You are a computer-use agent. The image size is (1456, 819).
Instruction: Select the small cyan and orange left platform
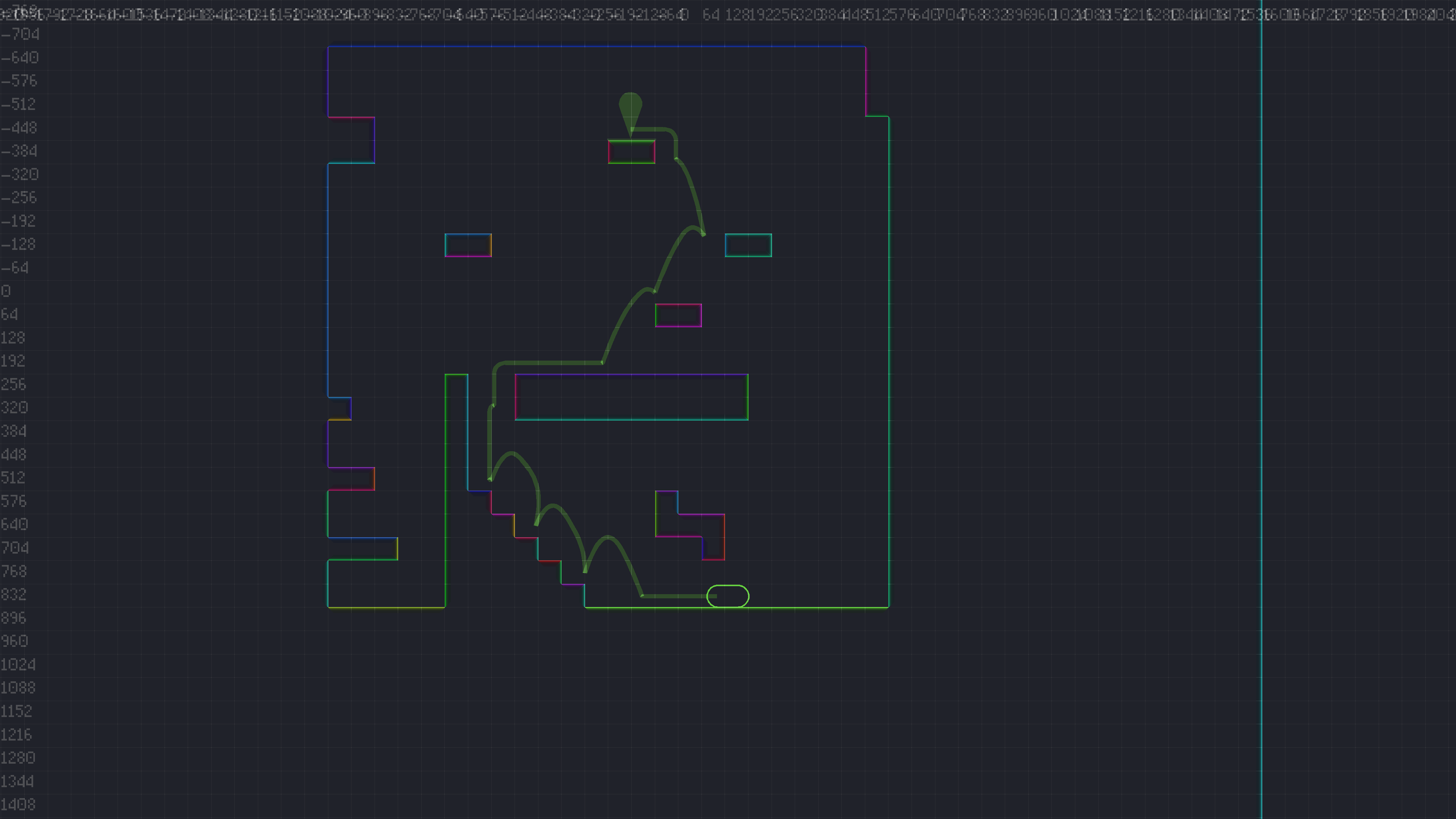[x=468, y=245]
